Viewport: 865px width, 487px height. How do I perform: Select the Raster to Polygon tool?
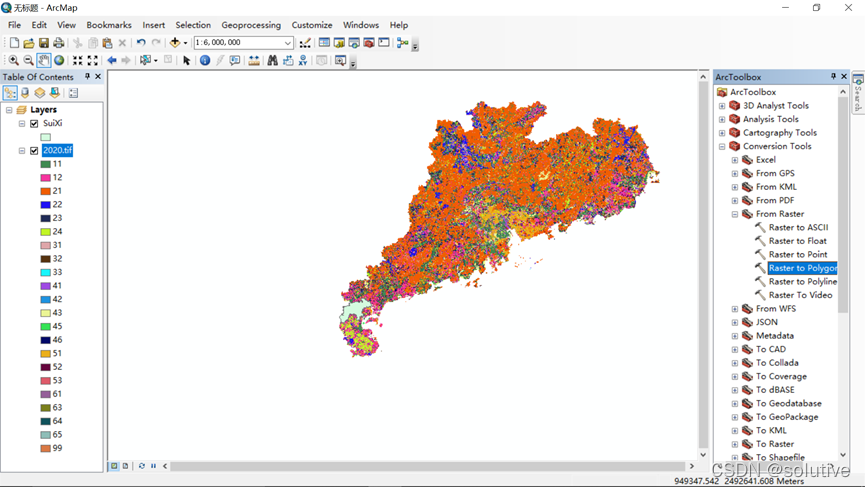801,268
